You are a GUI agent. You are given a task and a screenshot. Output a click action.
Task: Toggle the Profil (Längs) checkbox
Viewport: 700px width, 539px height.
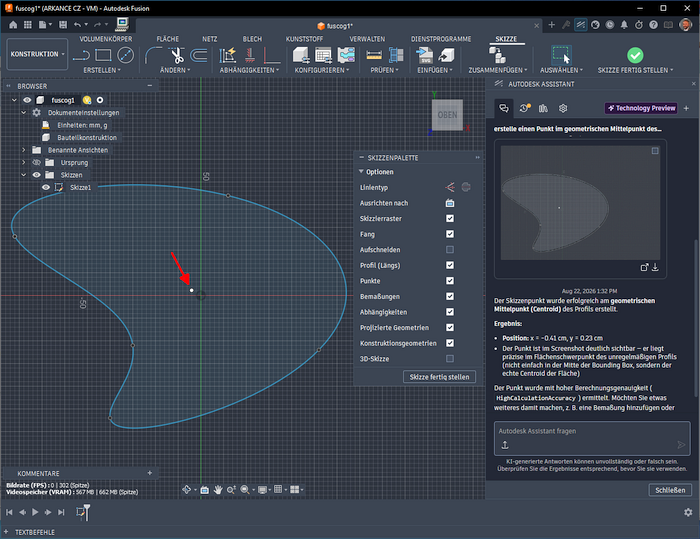pos(450,265)
